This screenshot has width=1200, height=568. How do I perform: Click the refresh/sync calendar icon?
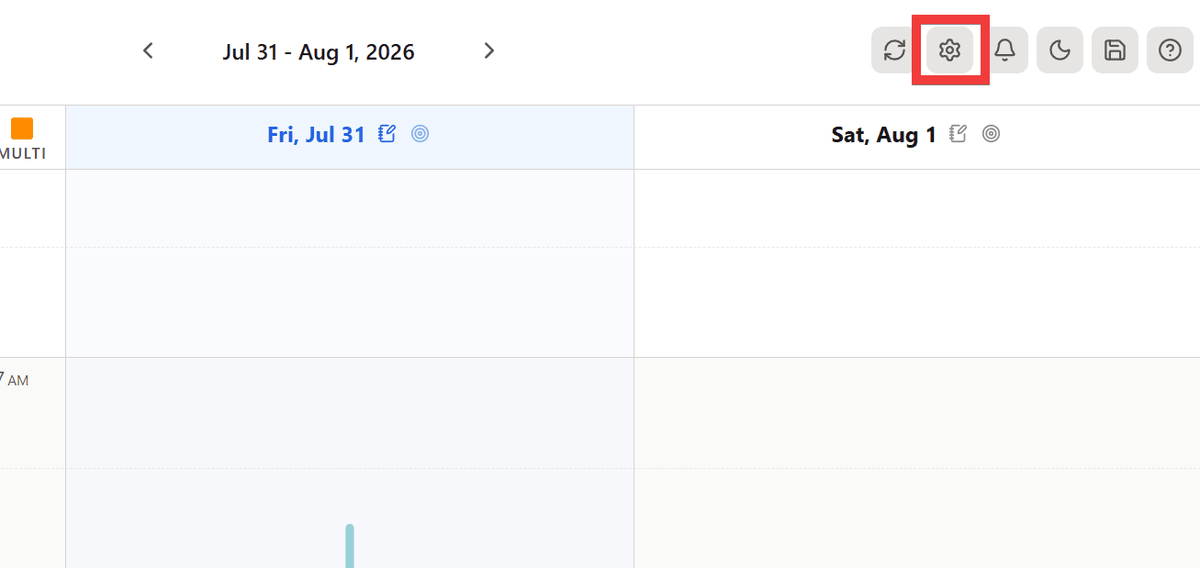click(895, 51)
